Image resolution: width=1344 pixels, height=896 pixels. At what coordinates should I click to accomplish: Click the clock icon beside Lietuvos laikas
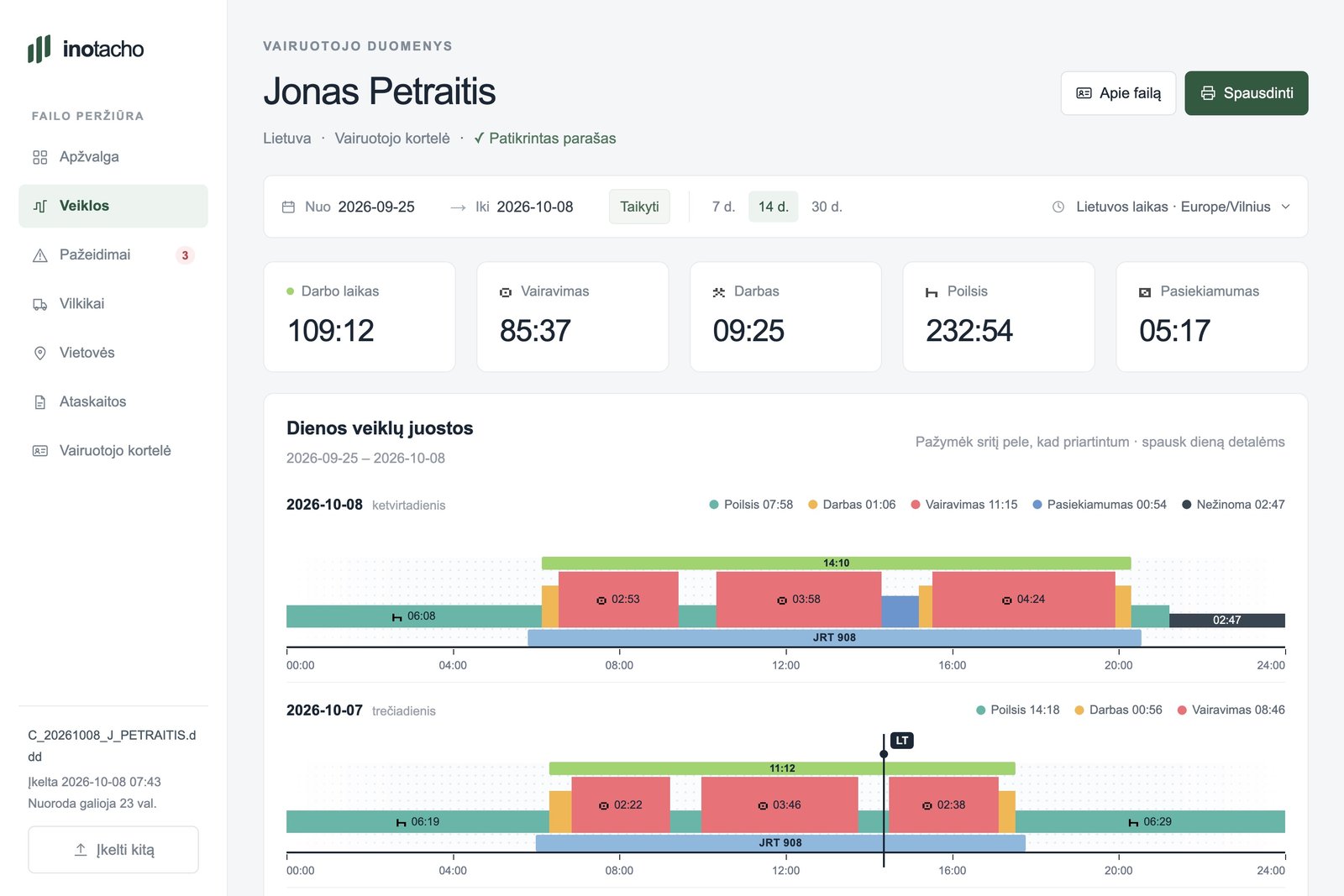point(1058,207)
